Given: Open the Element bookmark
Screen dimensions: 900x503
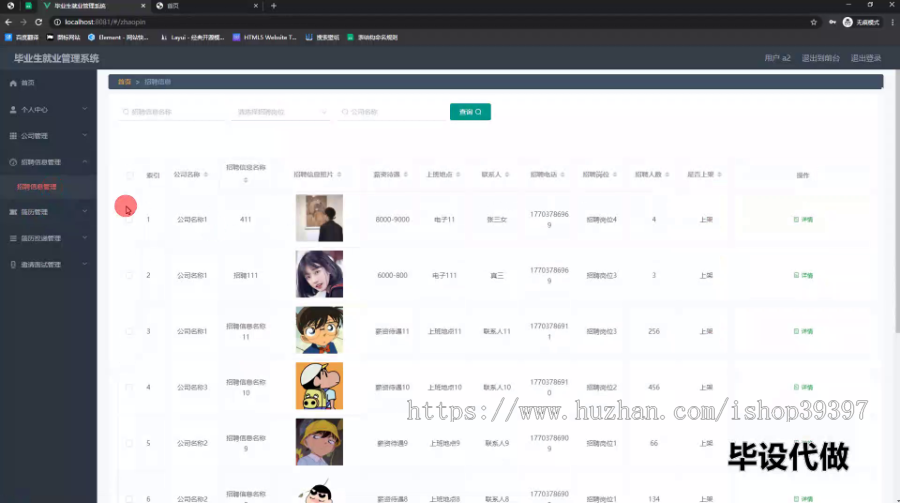Looking at the screenshot, I should pyautogui.click(x=118, y=37).
